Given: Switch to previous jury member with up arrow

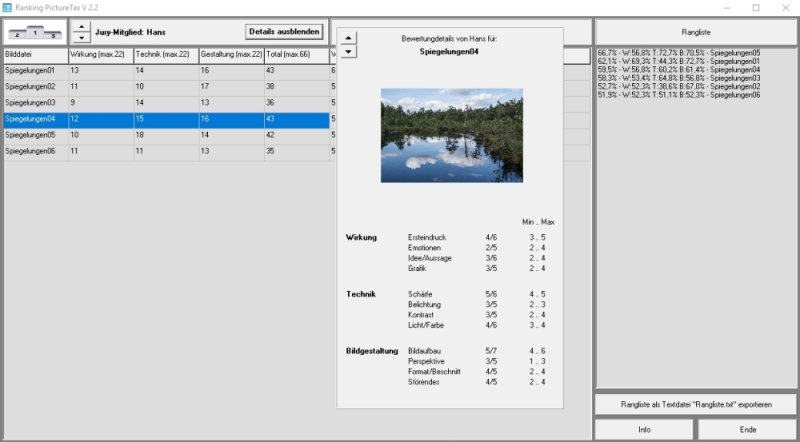Looking at the screenshot, I should tap(81, 25).
